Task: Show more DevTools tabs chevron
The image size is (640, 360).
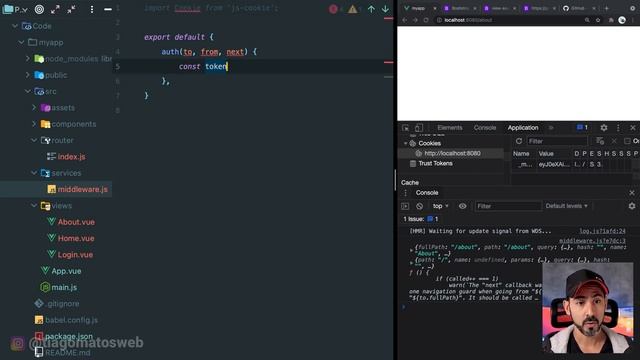Action: coord(551,128)
